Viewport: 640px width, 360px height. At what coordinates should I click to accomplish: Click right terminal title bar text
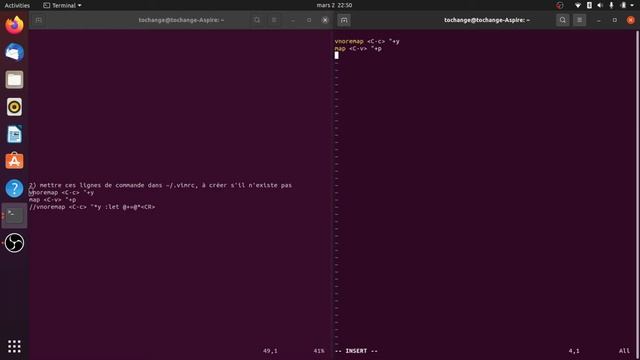pos(487,20)
